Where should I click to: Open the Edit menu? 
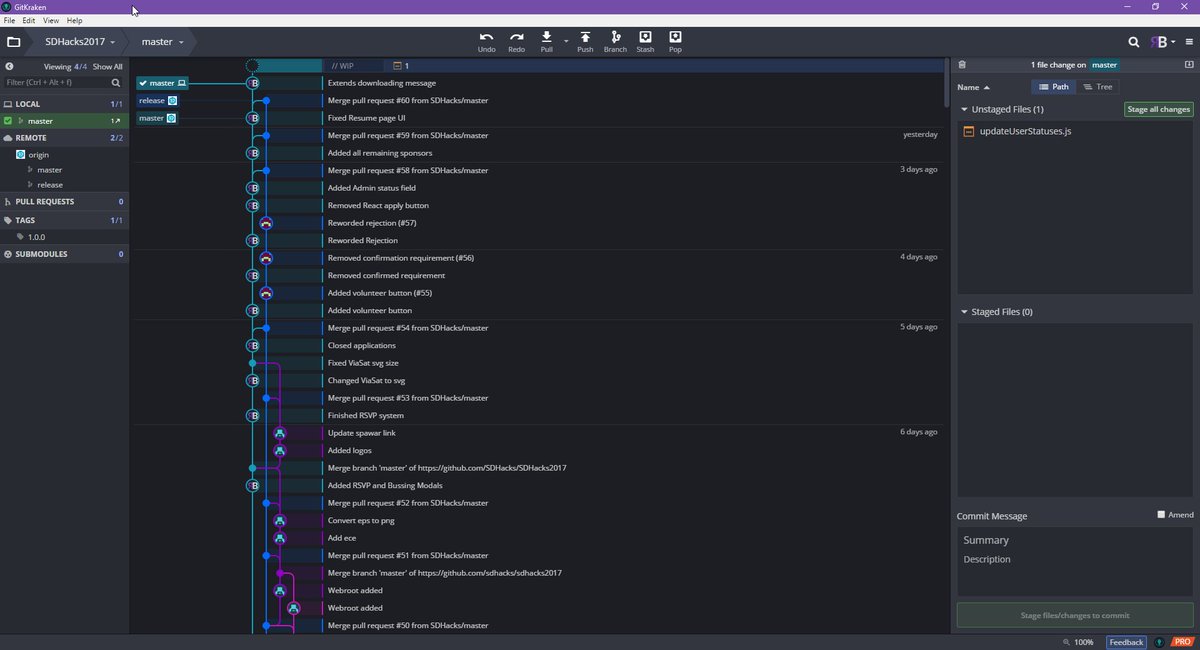pos(29,20)
